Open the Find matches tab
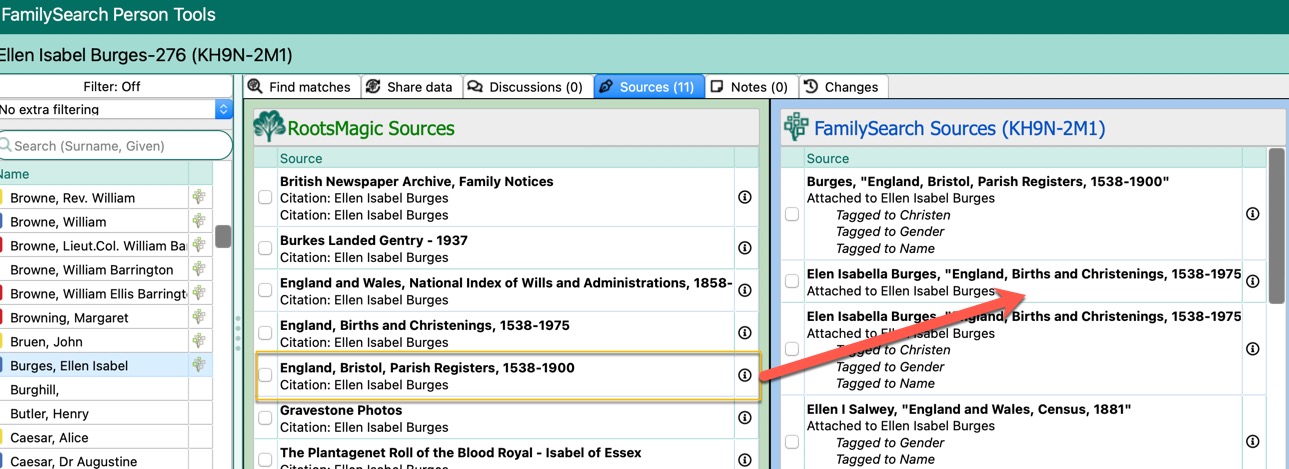 [x=299, y=87]
